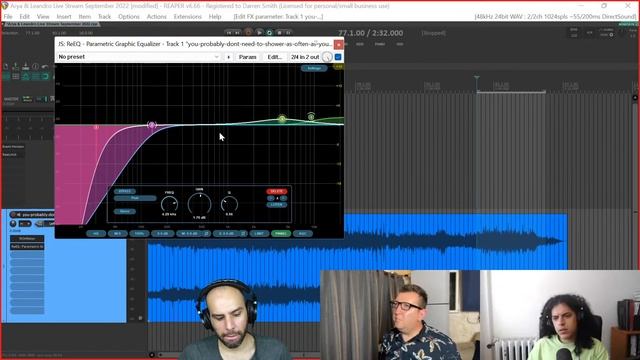Click the edit cursor marker on timeline

point(476,77)
